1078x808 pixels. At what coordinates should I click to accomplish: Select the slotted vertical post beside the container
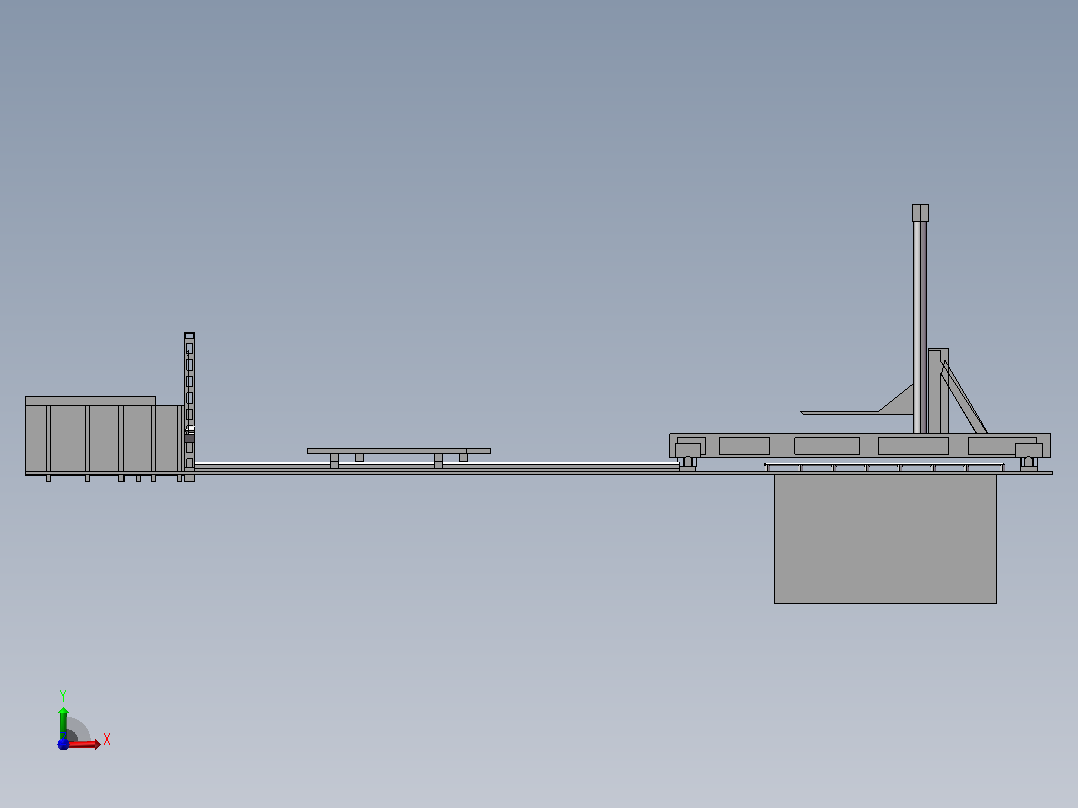190,406
